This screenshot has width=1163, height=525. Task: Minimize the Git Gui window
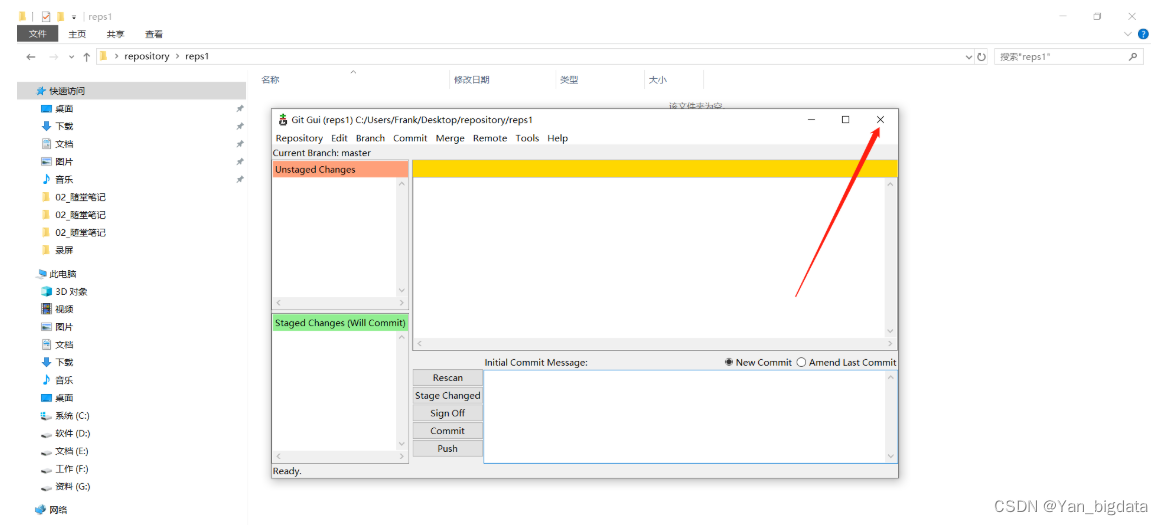pyautogui.click(x=811, y=119)
